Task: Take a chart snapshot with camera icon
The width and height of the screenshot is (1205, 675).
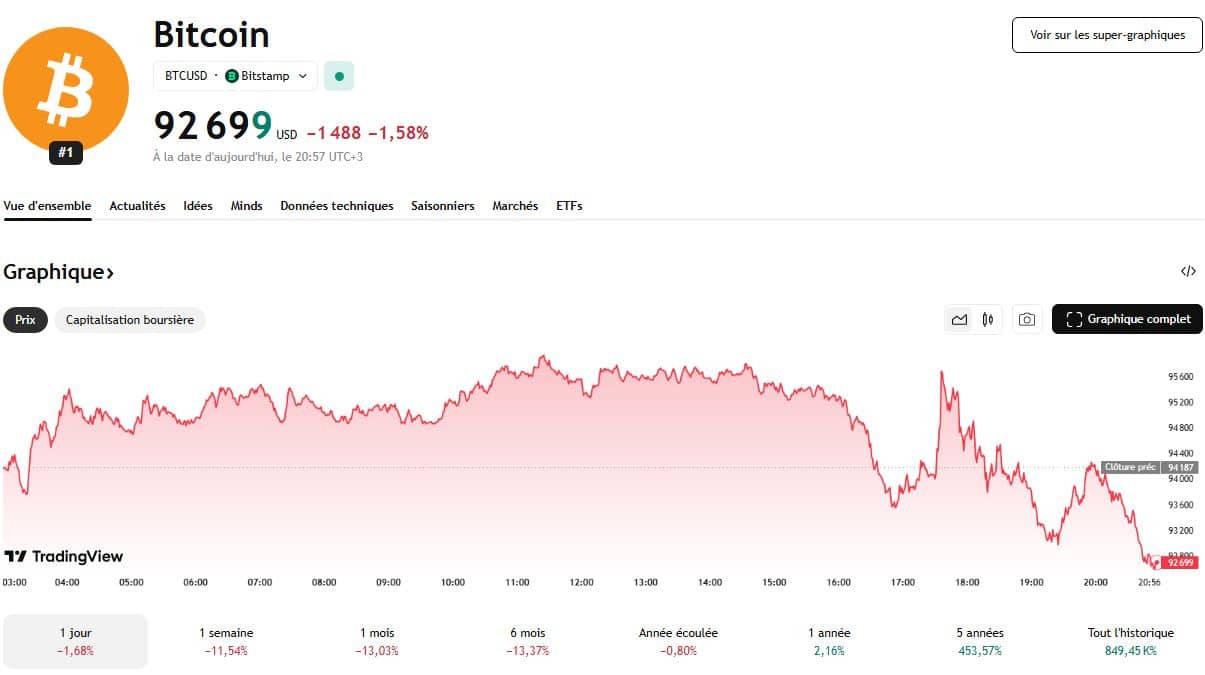Action: 1026,320
